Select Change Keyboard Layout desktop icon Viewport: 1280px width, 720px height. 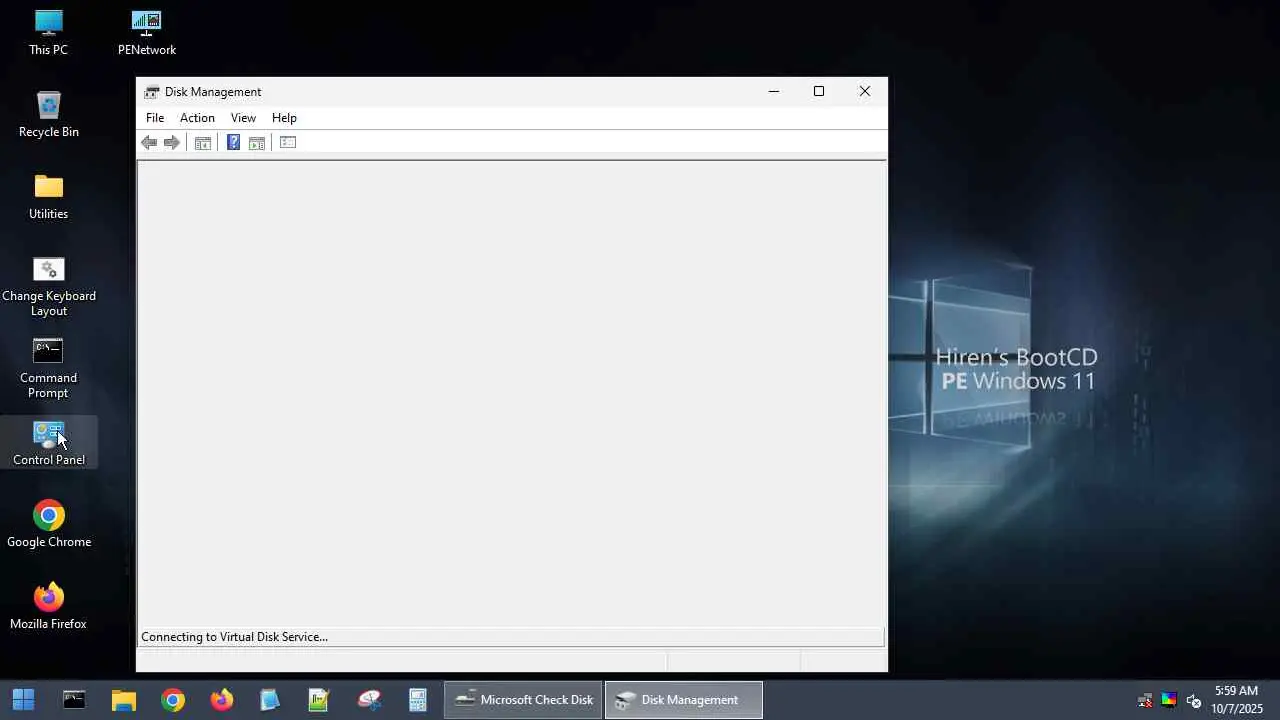(48, 287)
